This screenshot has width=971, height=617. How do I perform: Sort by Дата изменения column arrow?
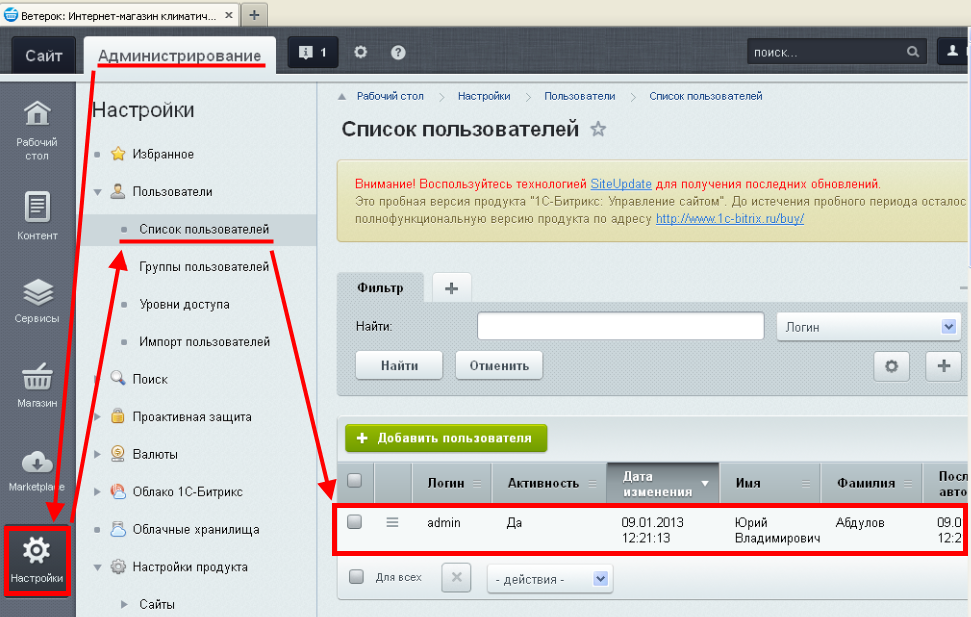point(705,484)
